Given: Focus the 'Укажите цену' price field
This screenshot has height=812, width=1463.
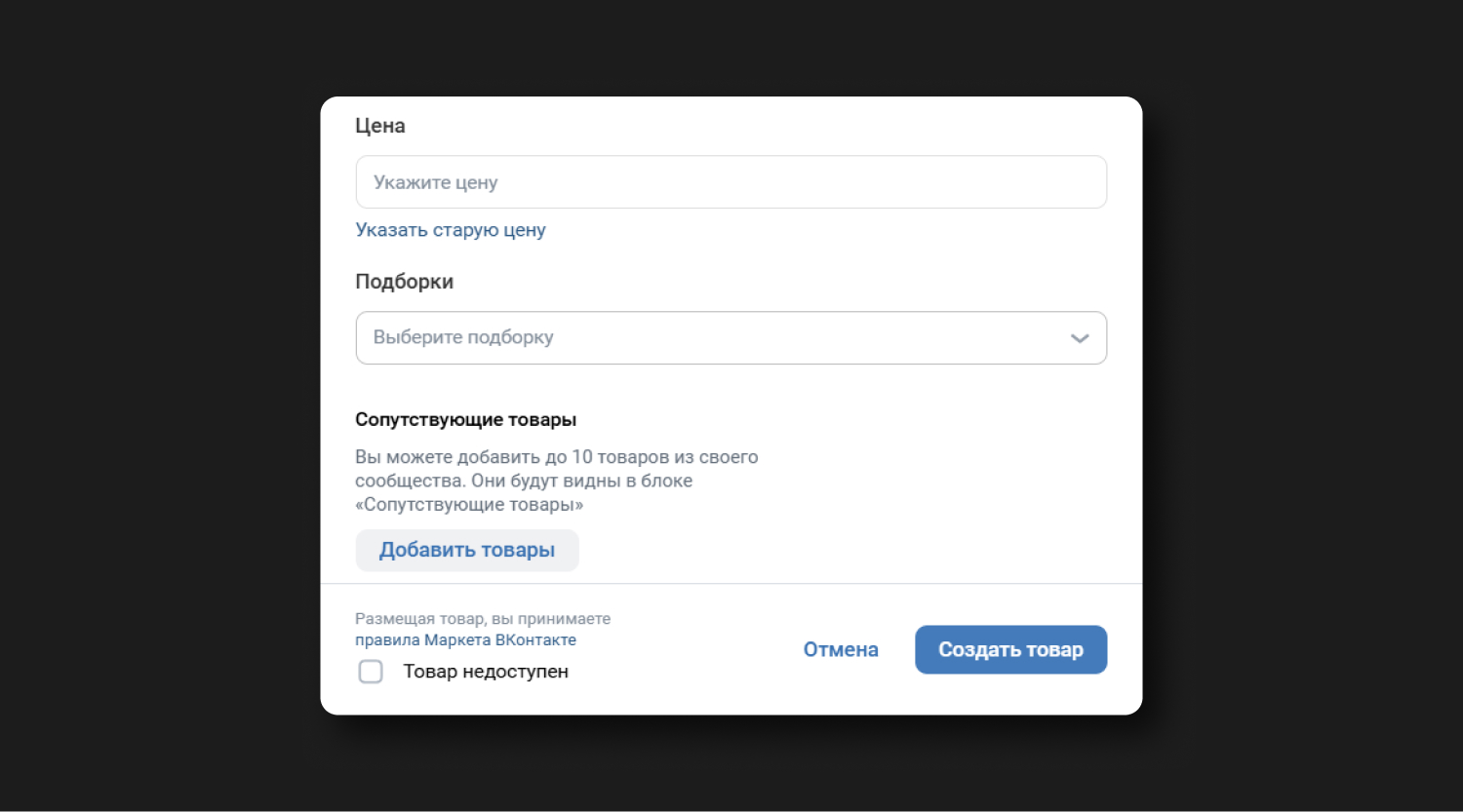Looking at the screenshot, I should (731, 182).
